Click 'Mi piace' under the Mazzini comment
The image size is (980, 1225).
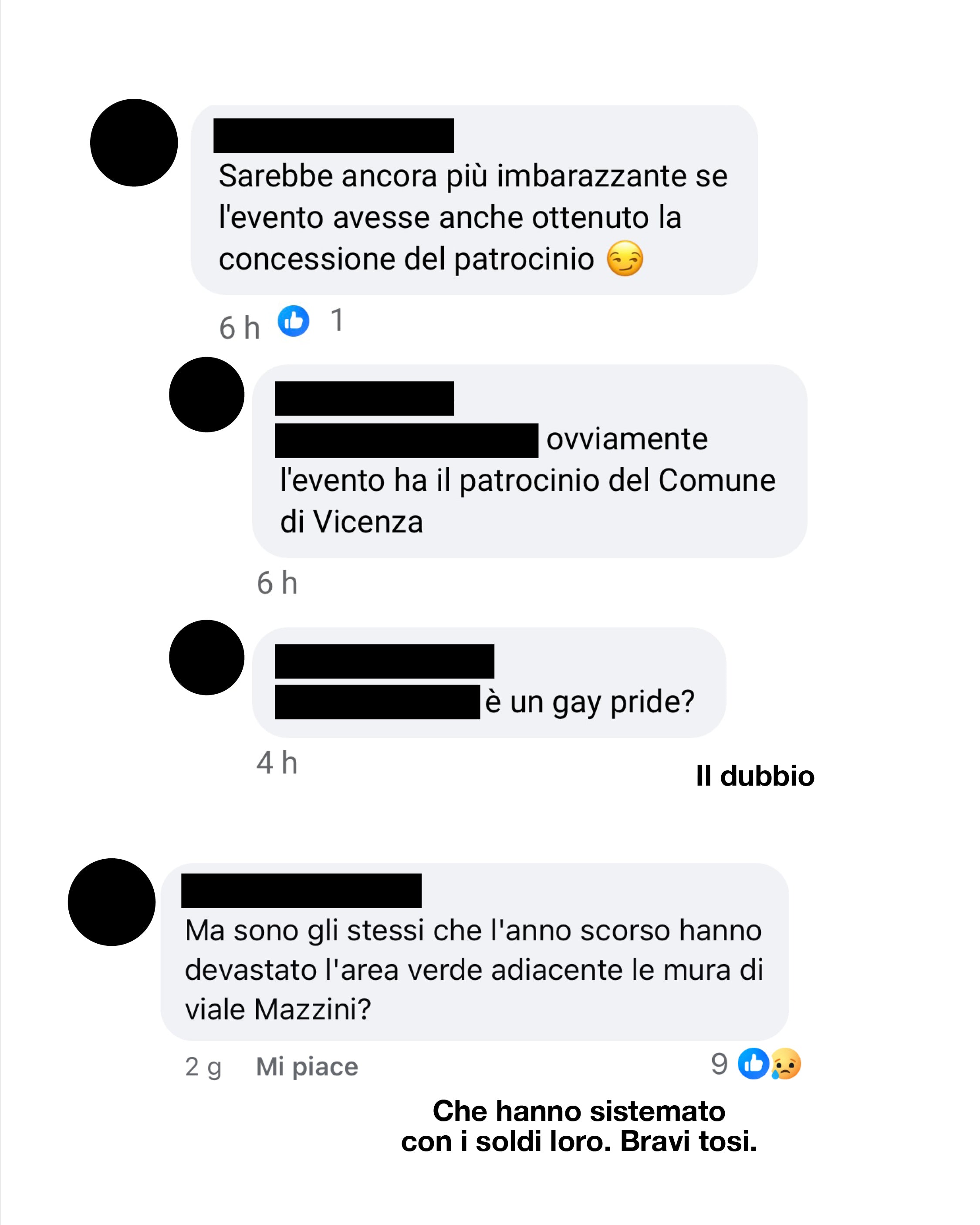pos(307,1066)
